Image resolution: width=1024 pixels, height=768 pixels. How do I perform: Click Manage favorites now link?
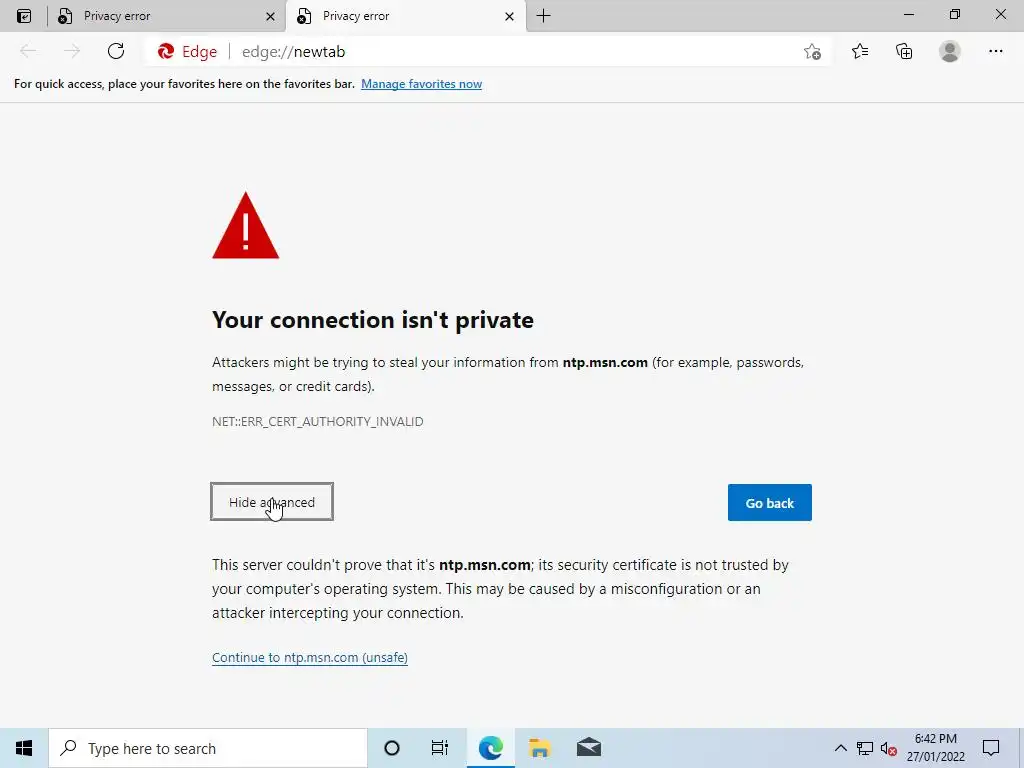421,84
